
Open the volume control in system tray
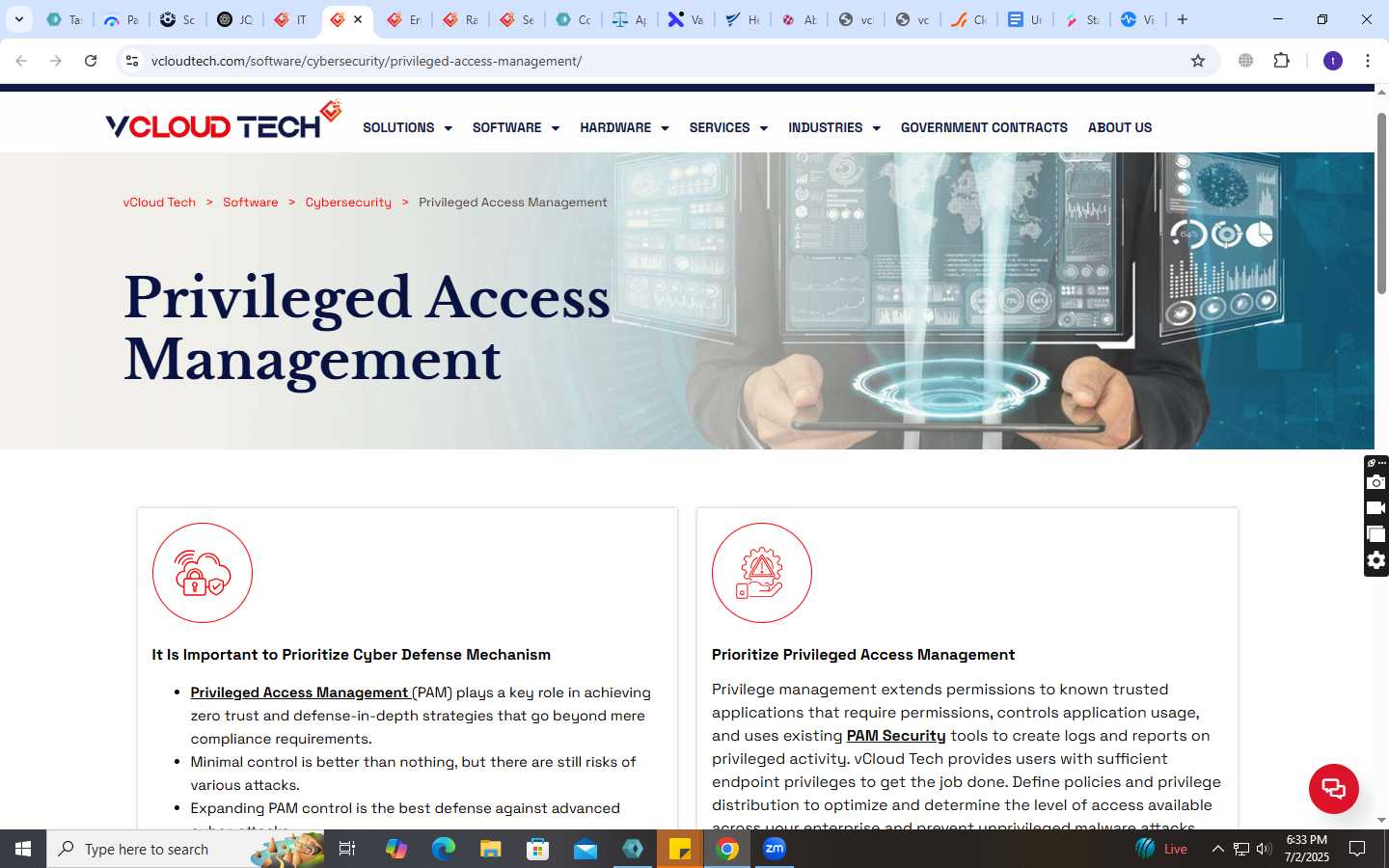click(1264, 849)
